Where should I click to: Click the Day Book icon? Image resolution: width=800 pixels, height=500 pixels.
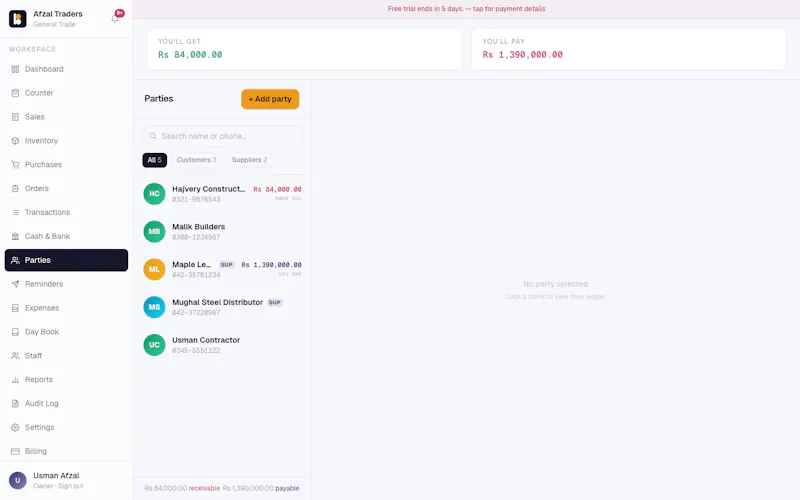[x=15, y=332]
